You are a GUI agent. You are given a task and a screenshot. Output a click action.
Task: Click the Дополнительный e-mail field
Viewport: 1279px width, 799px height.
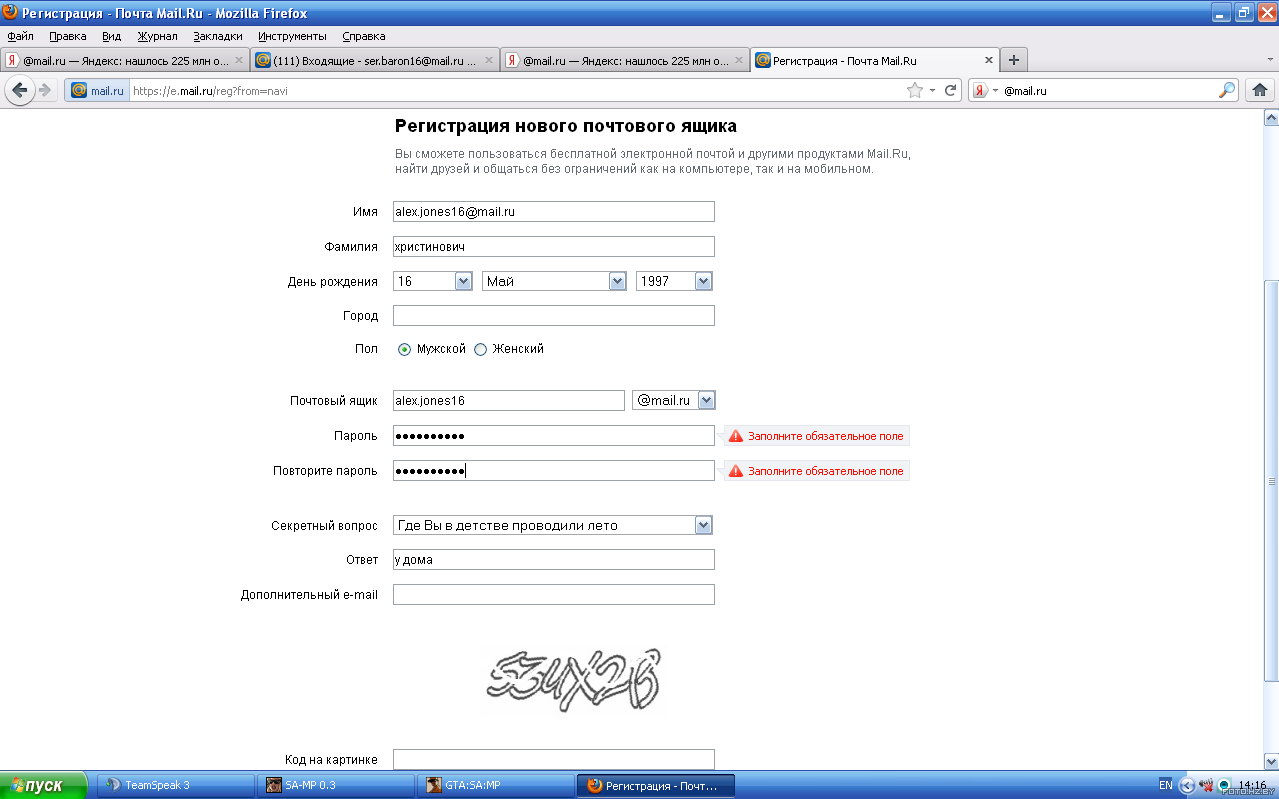coord(554,595)
